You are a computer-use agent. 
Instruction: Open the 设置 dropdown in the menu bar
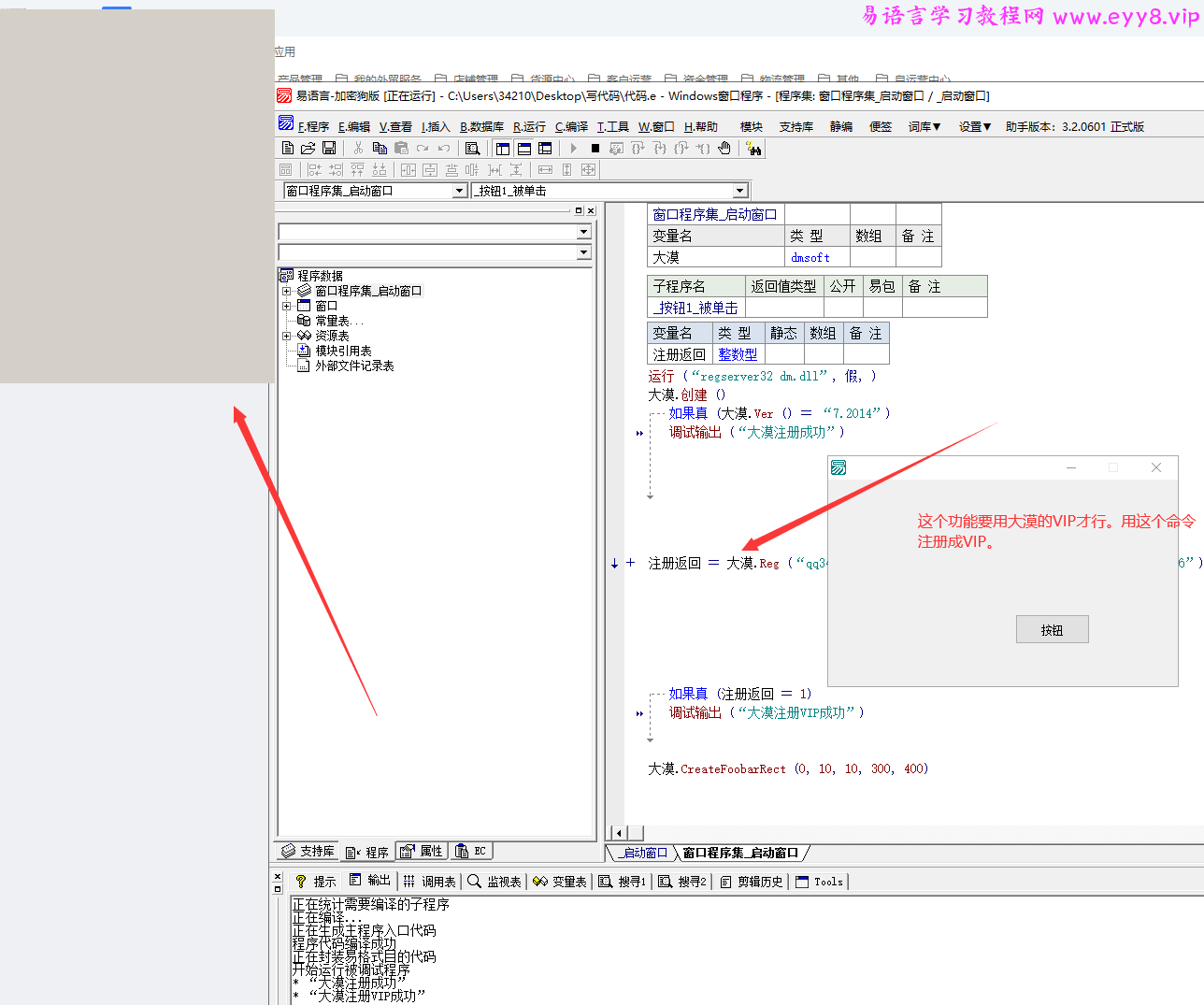pyautogui.click(x=975, y=126)
